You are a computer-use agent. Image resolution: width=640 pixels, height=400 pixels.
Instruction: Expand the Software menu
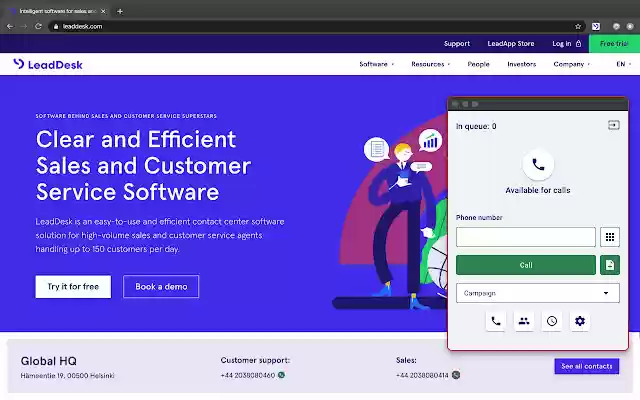[x=376, y=64]
